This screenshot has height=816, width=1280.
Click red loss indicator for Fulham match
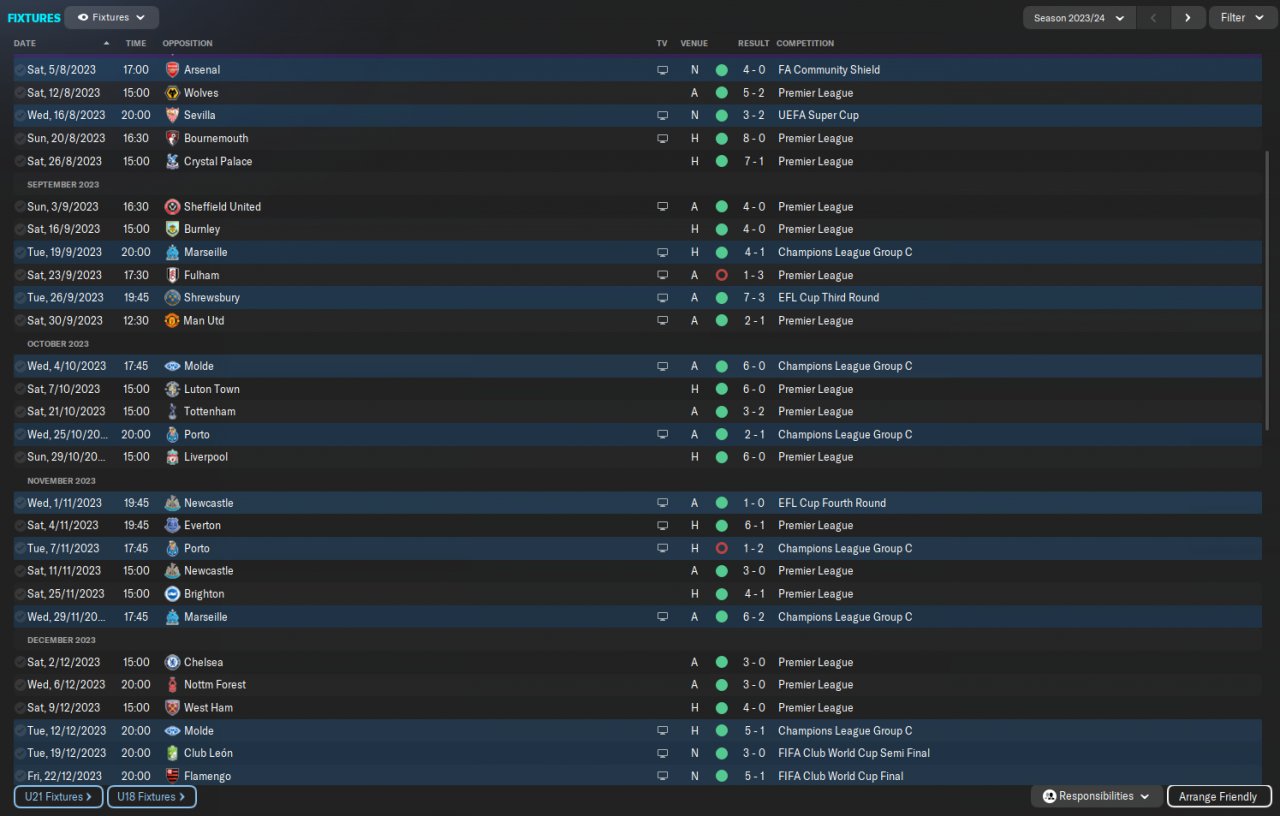tap(721, 275)
